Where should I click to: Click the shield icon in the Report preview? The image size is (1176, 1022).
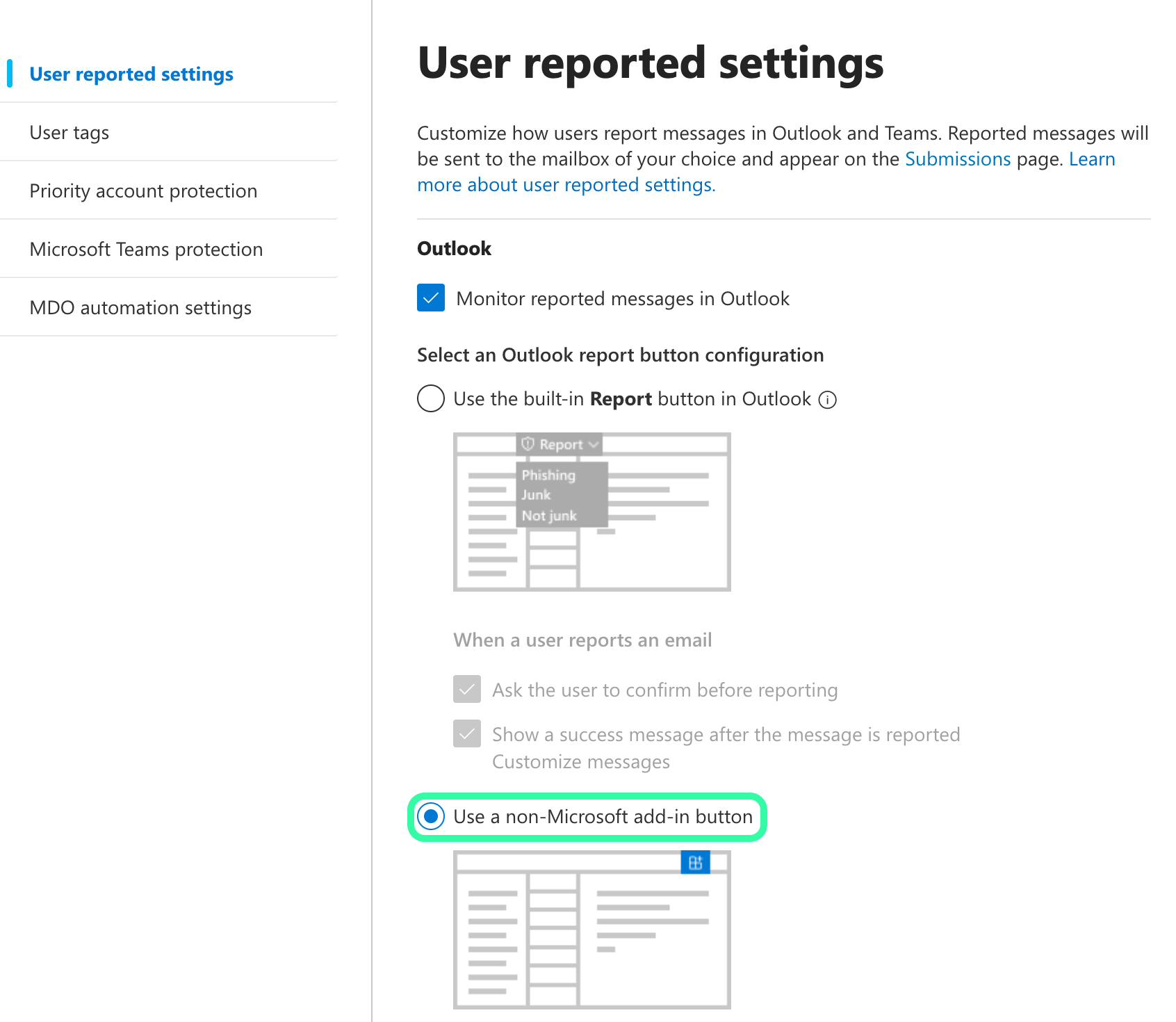pos(528,444)
